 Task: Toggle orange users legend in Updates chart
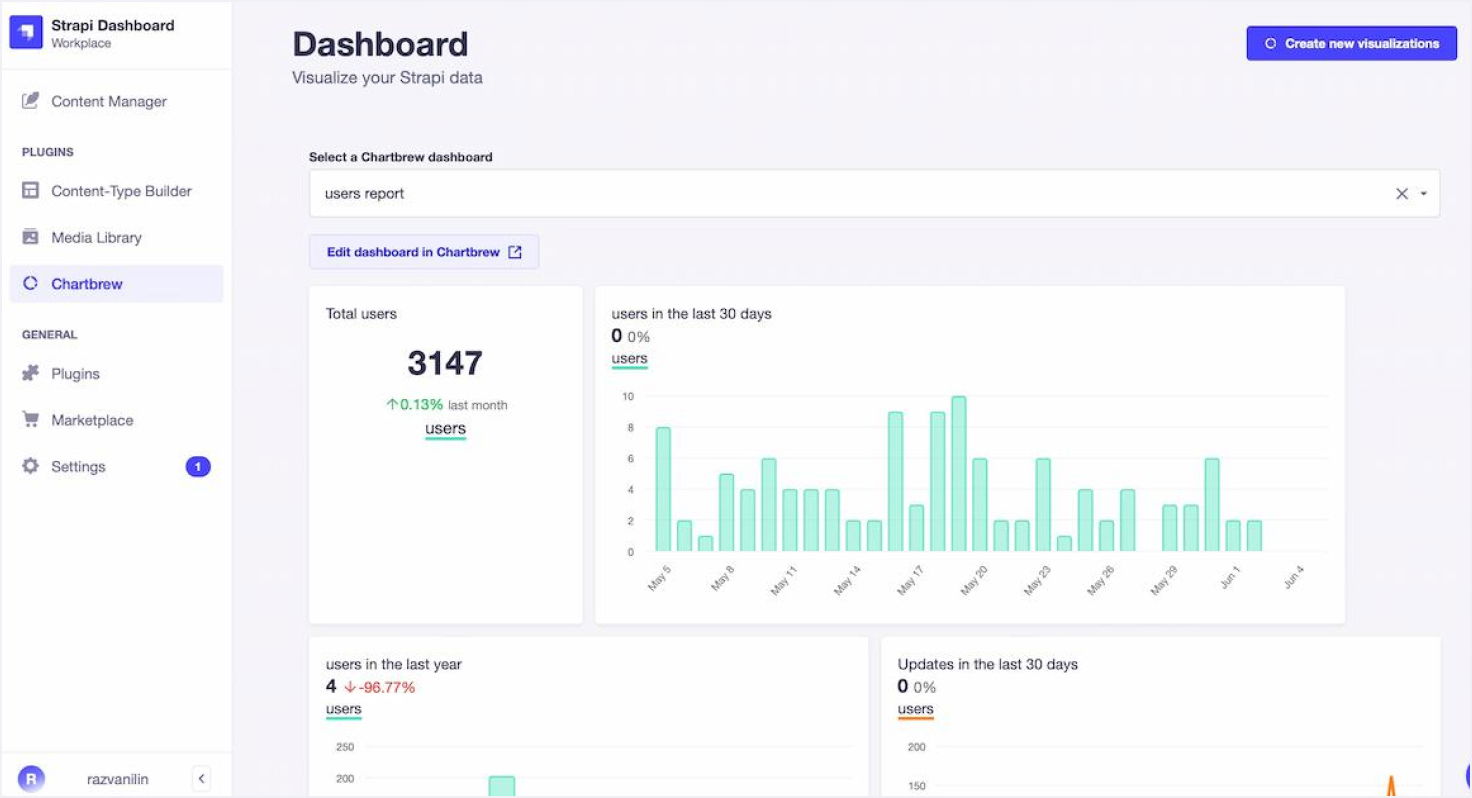pyautogui.click(x=915, y=710)
